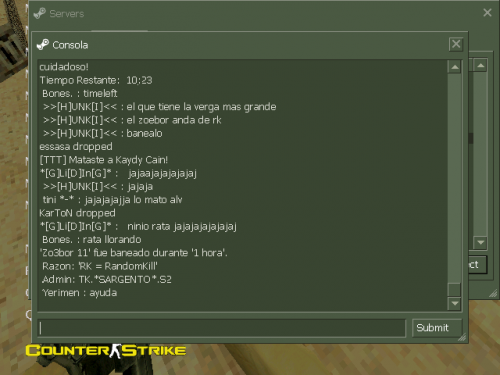This screenshot has width=500, height=375.
Task: Close the Consola window
Action: 456,44
